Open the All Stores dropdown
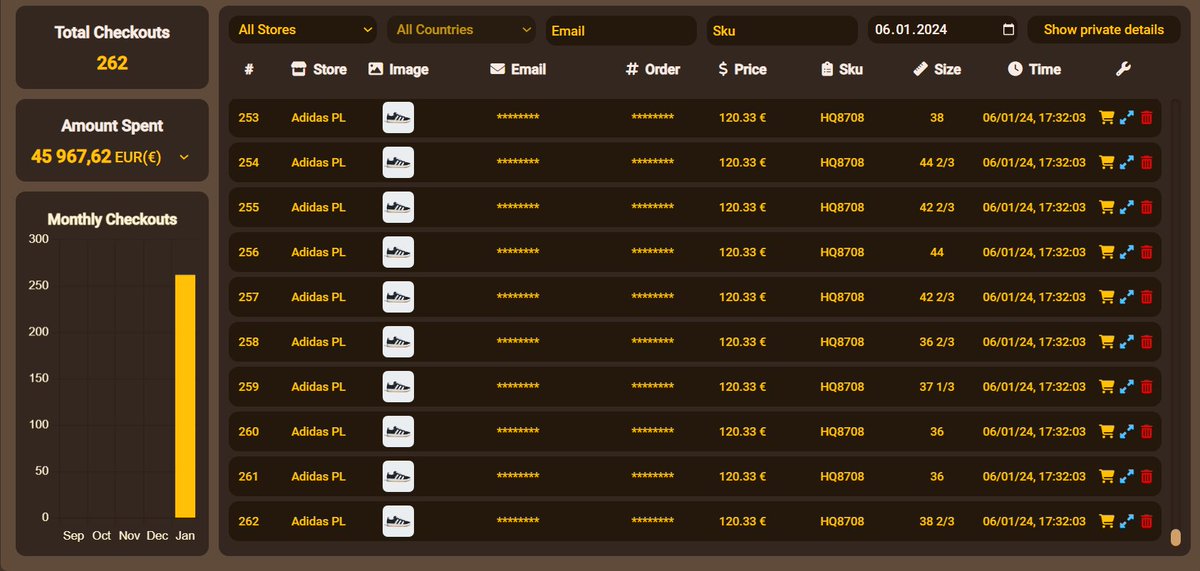 click(x=303, y=30)
